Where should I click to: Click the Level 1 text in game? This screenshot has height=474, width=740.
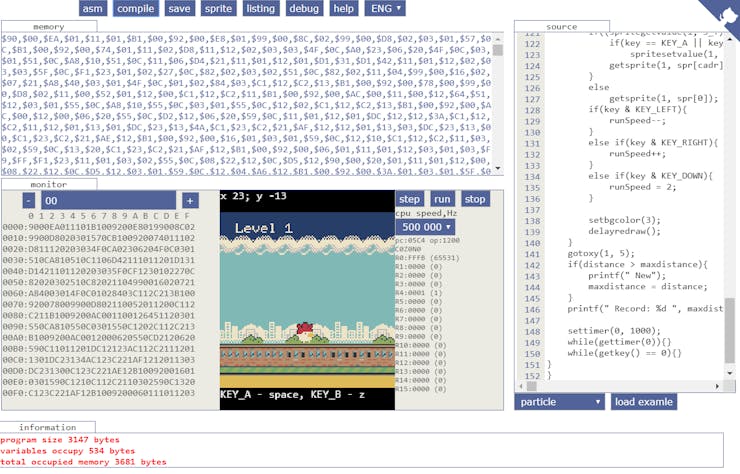click(x=263, y=229)
